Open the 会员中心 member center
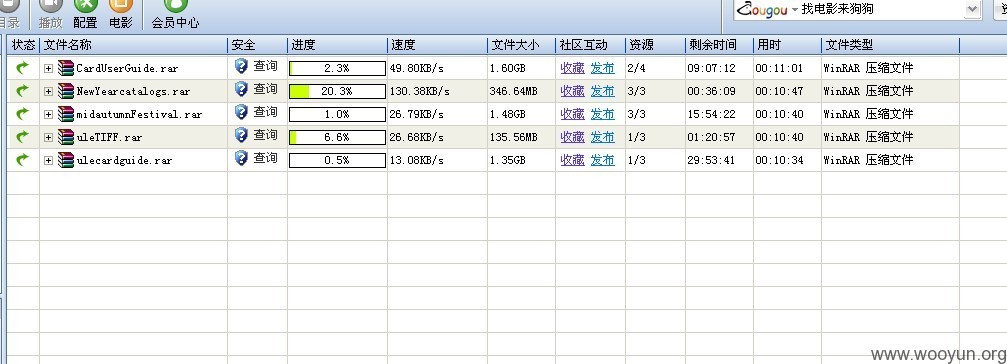1007x364 pixels. point(175,14)
